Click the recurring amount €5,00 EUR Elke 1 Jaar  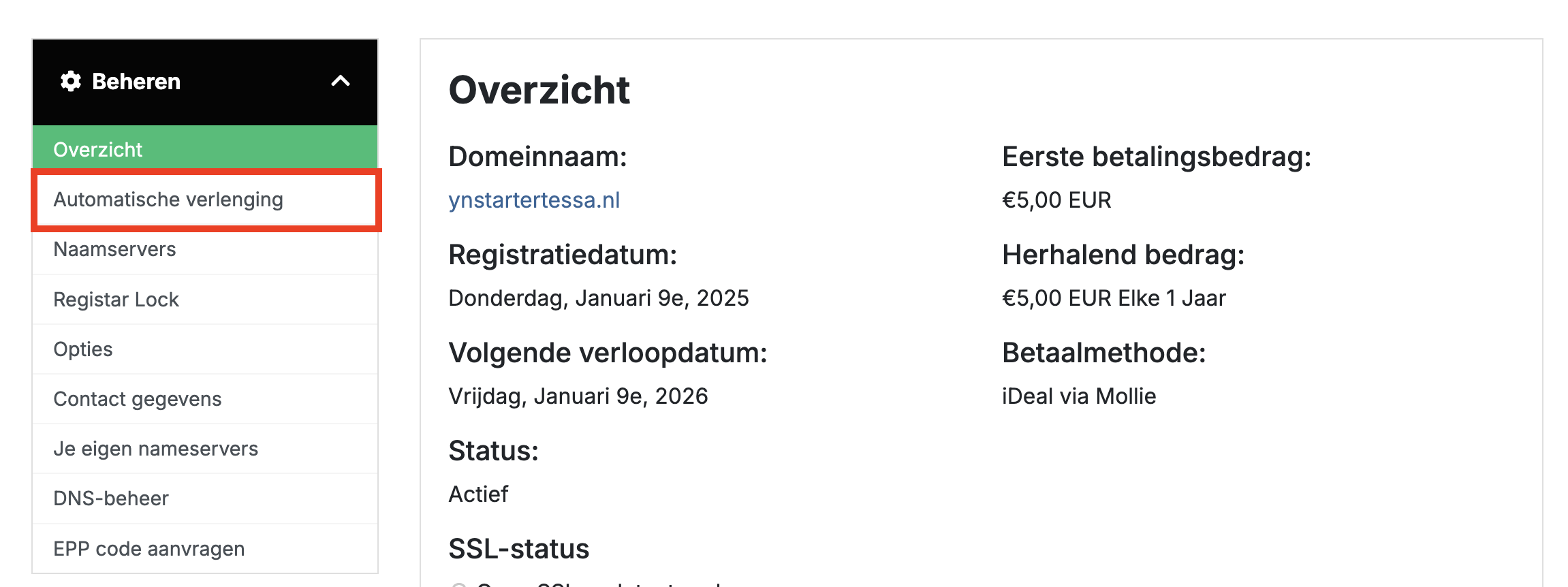[1114, 298]
